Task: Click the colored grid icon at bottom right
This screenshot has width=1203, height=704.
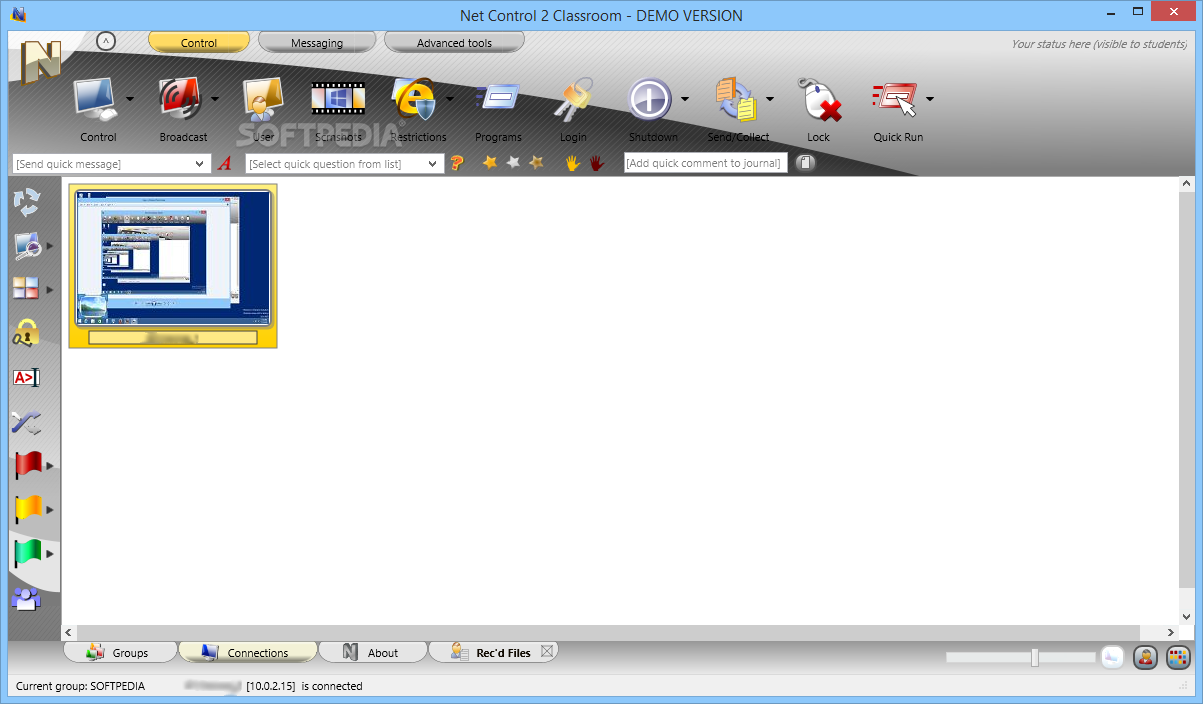Action: pyautogui.click(x=1178, y=657)
